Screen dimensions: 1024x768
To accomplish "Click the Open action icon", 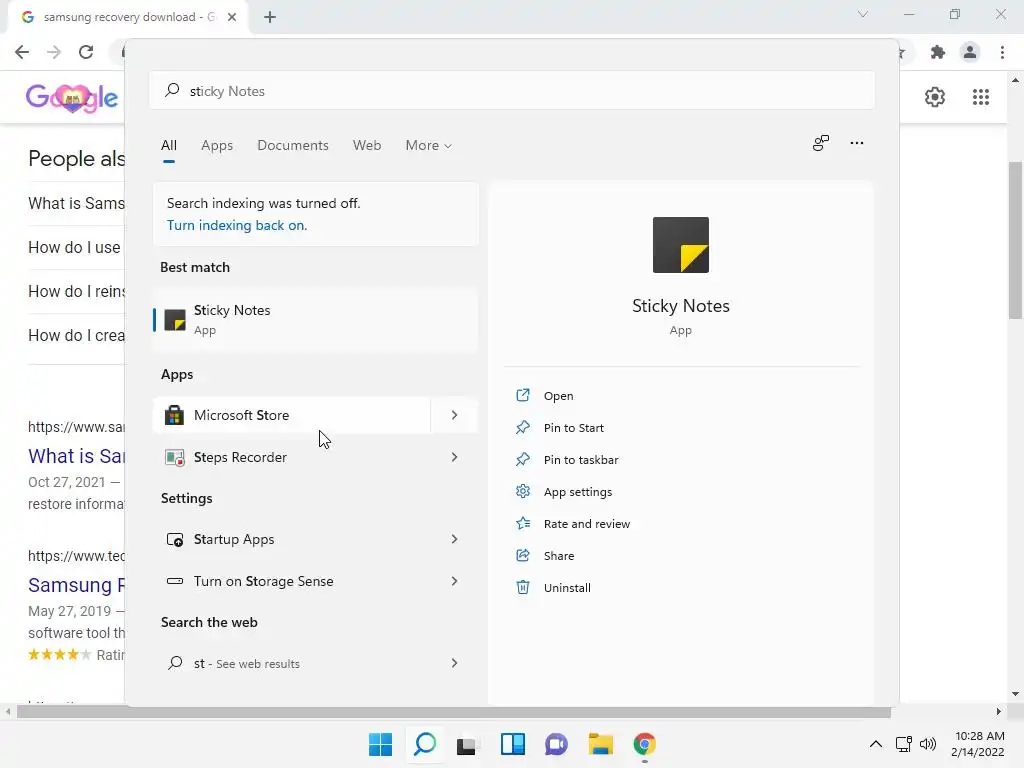I will pyautogui.click(x=522, y=395).
